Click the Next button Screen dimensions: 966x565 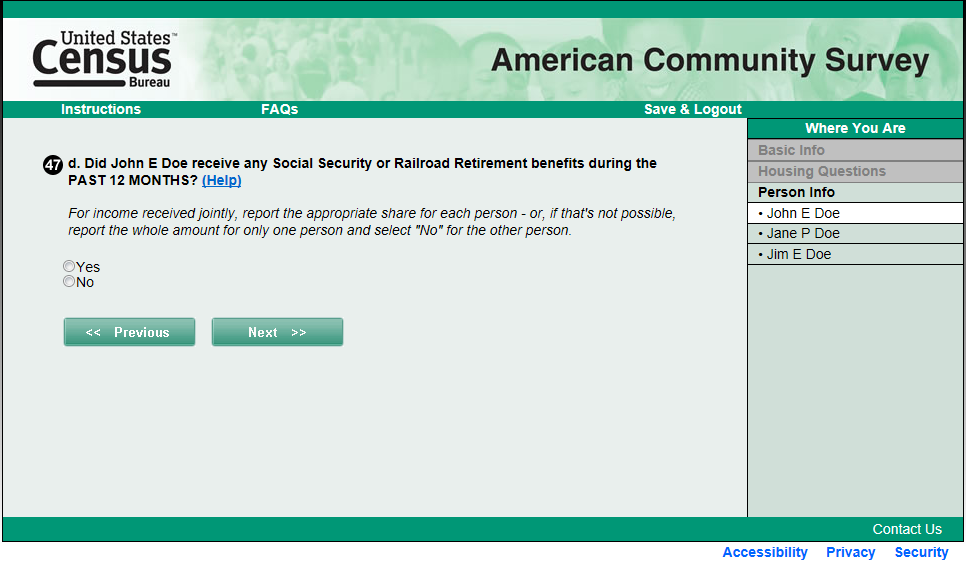277,332
